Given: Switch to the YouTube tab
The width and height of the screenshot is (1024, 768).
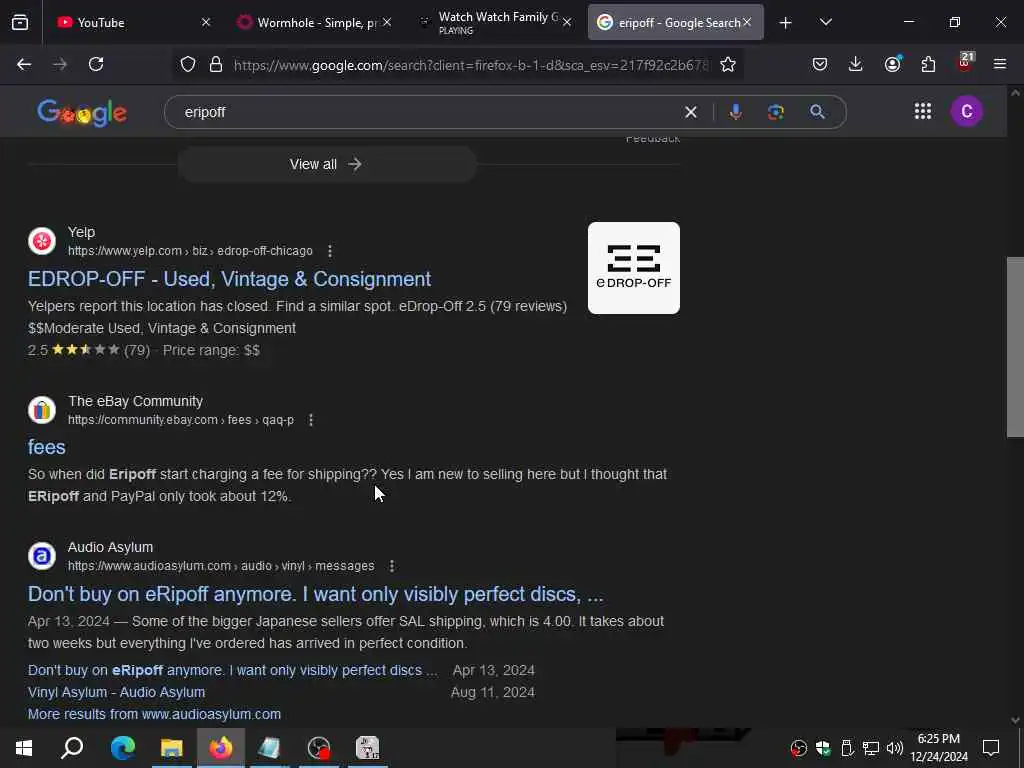Looking at the screenshot, I should tap(124, 23).
